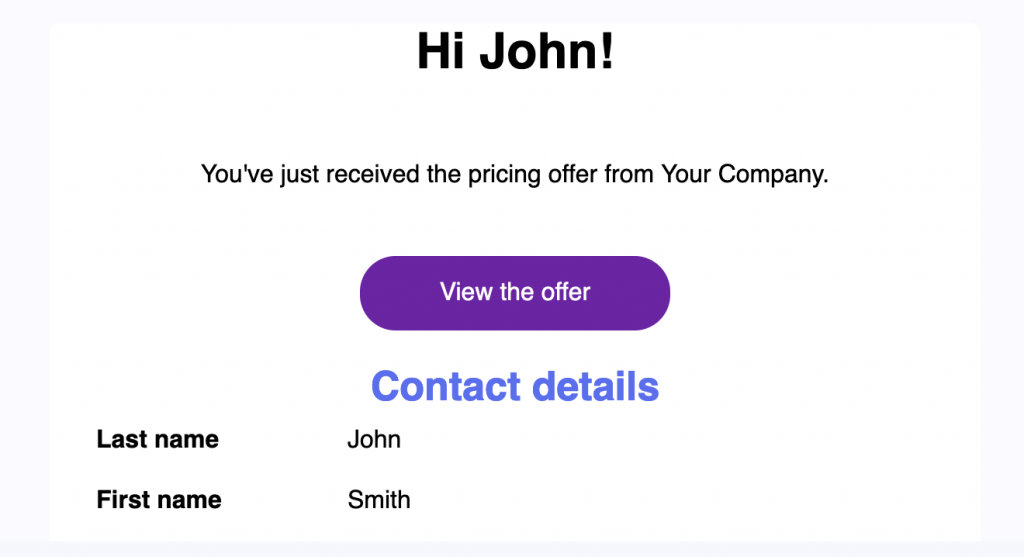Select the Last name field label
1024x557 pixels.
(x=157, y=439)
